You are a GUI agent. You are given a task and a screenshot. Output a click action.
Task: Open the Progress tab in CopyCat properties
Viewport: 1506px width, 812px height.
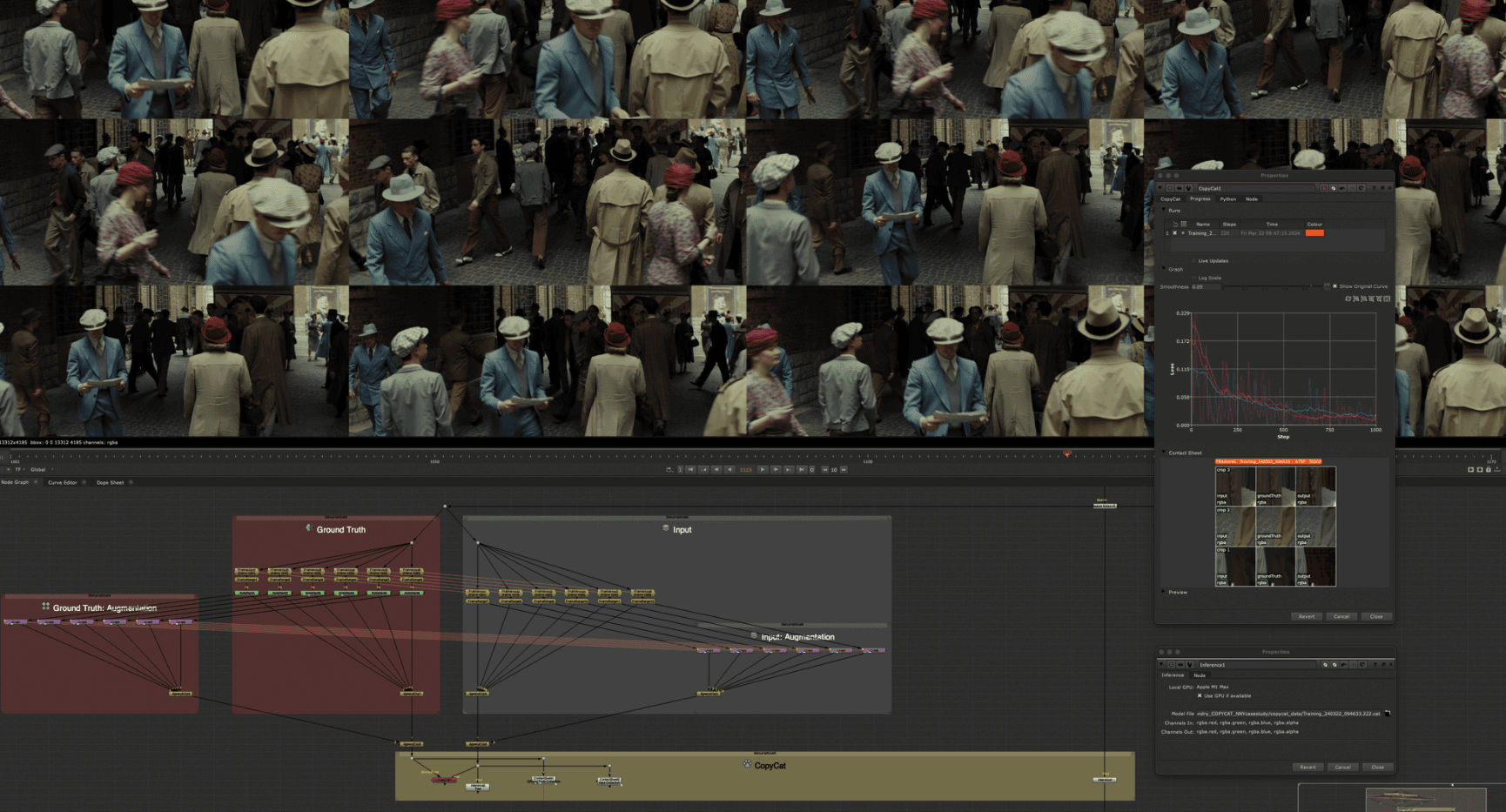[x=1200, y=199]
